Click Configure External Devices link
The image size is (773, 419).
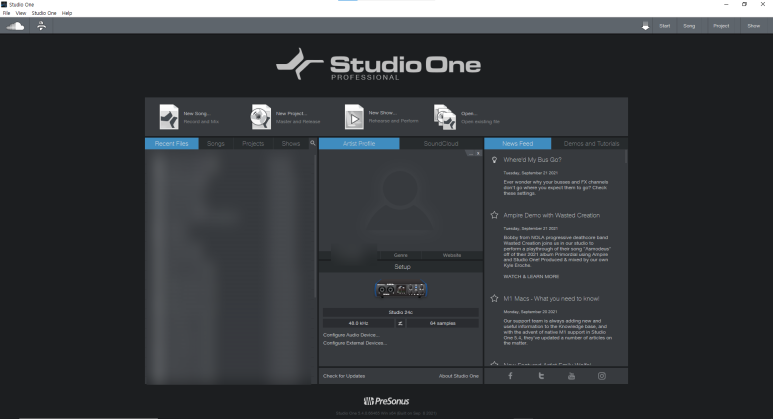pyautogui.click(x=355, y=343)
